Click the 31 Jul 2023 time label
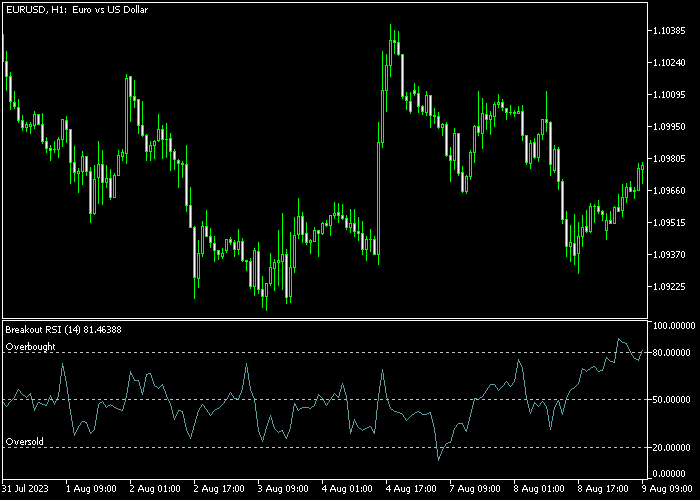Screen dimensions: 700x500 click(25, 488)
